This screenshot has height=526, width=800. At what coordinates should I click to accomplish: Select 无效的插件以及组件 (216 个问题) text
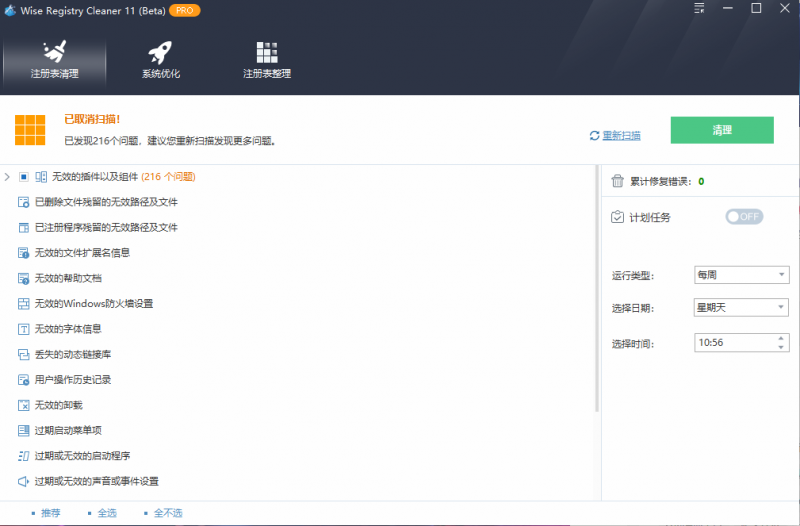pos(124,177)
